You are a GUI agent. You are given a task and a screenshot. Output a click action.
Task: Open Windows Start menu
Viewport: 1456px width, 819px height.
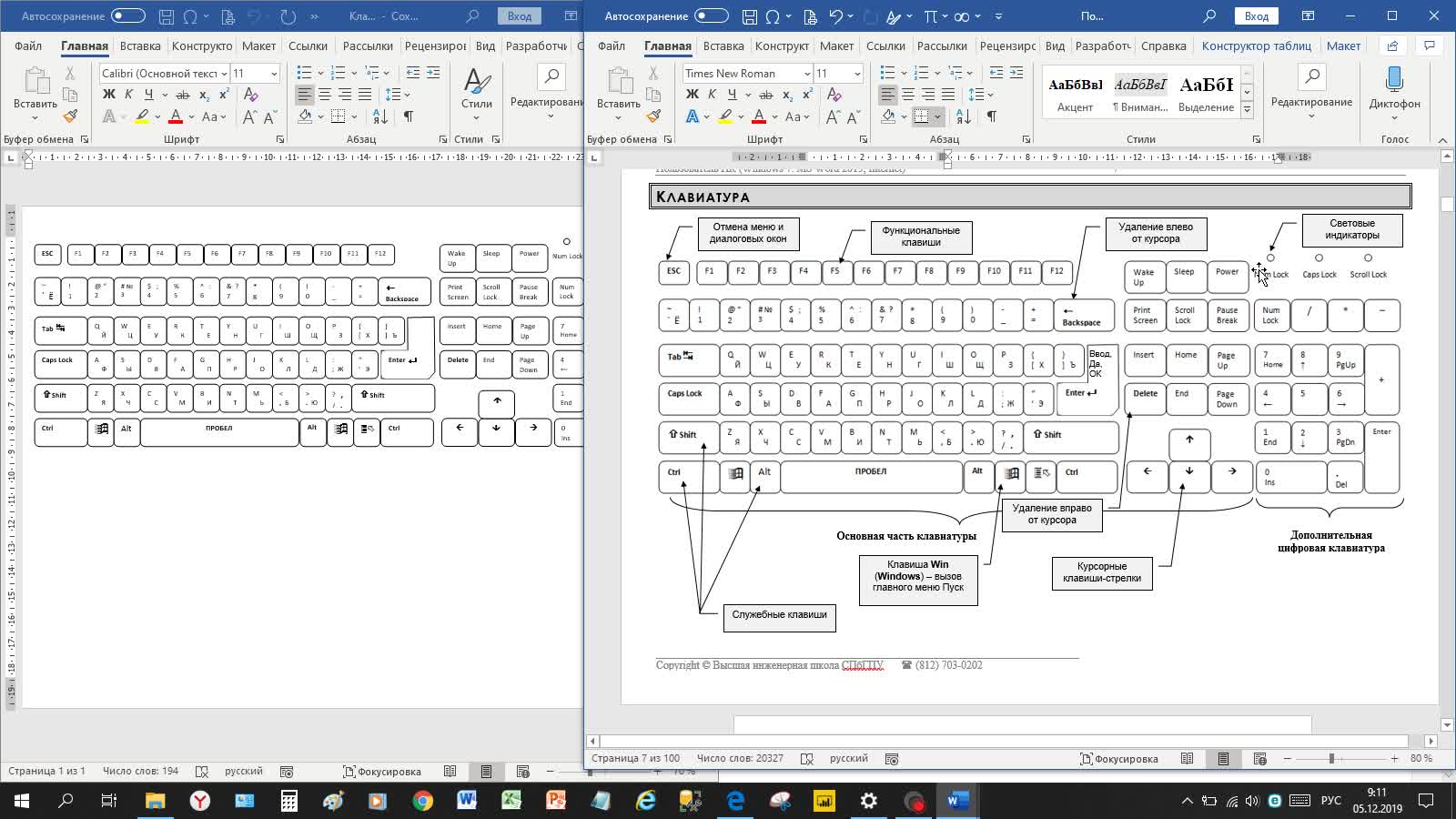pyautogui.click(x=22, y=801)
